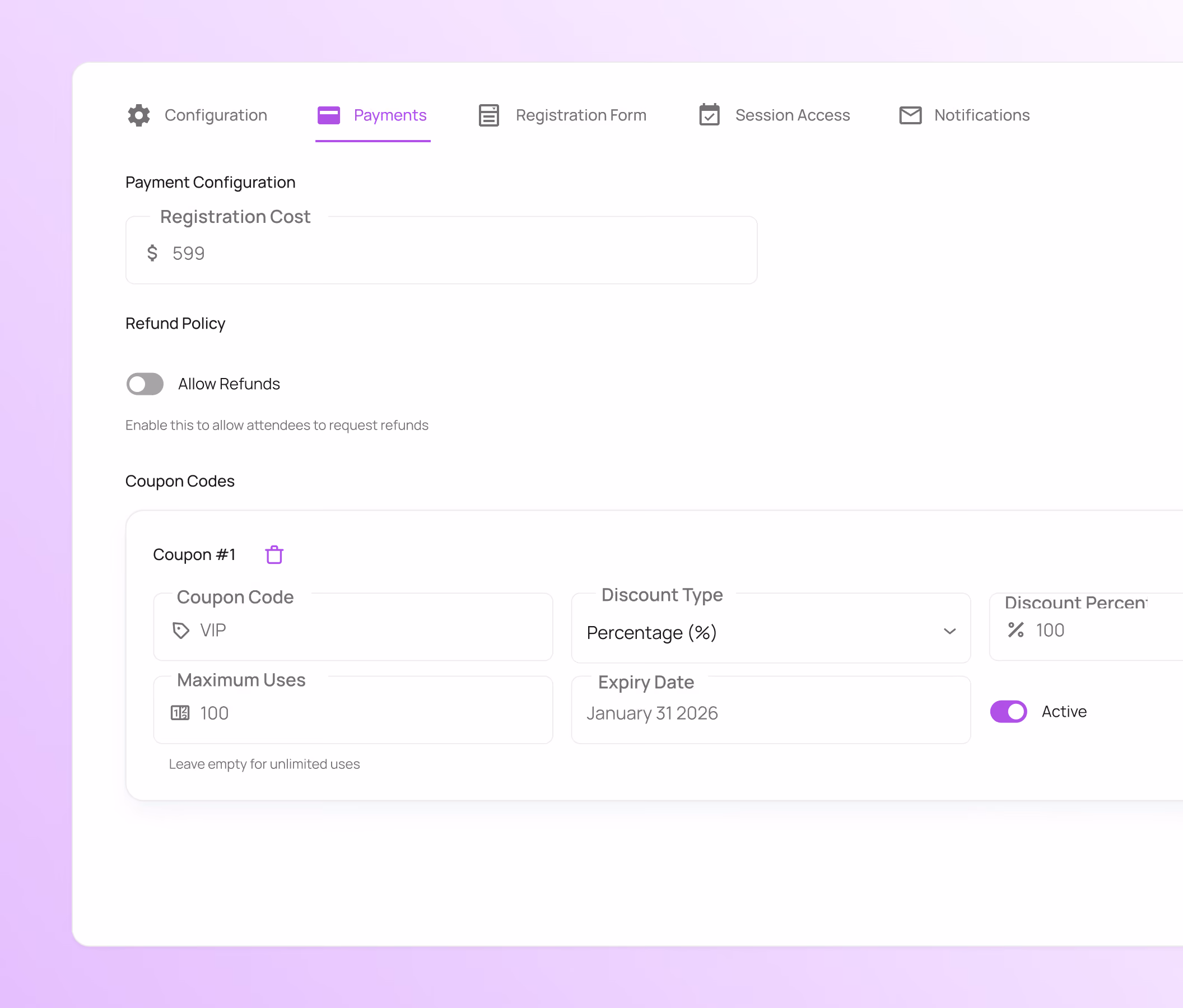
Task: Click the Payments credit card icon
Action: point(329,115)
